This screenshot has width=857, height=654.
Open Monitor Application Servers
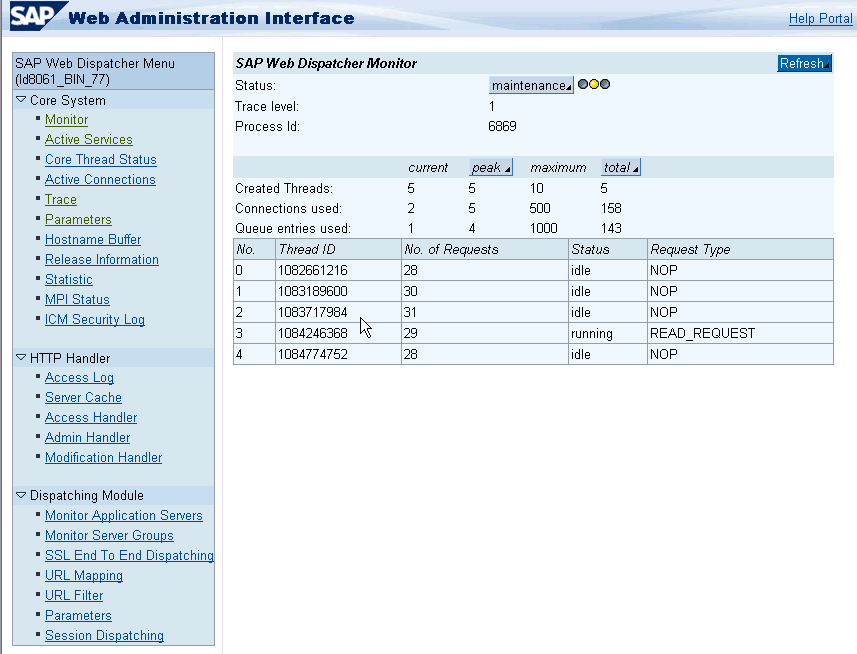click(123, 516)
